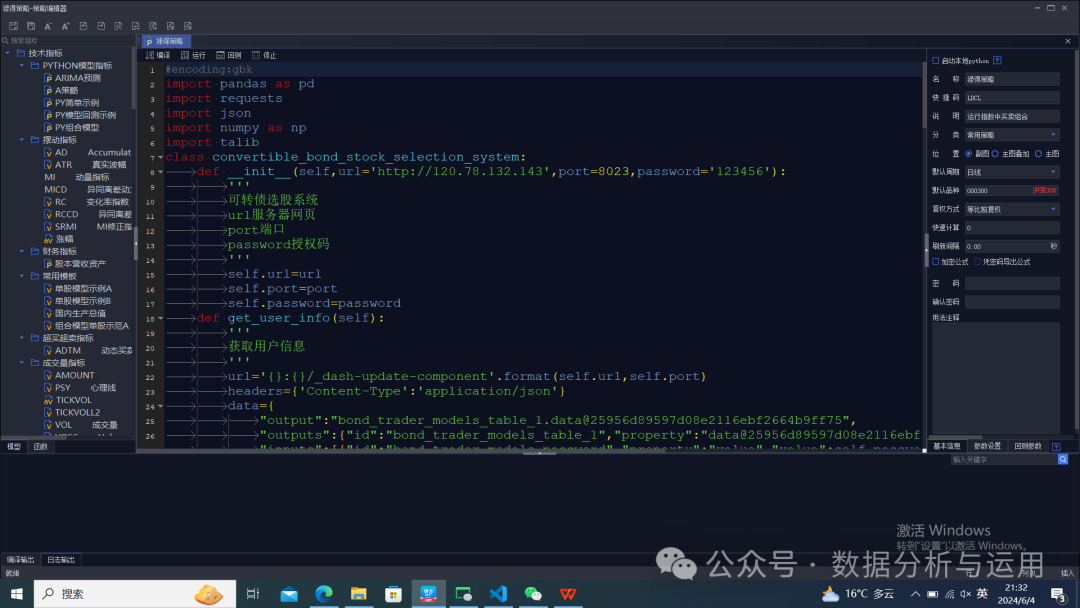Click the second save-all icon in toolbar

[31, 26]
